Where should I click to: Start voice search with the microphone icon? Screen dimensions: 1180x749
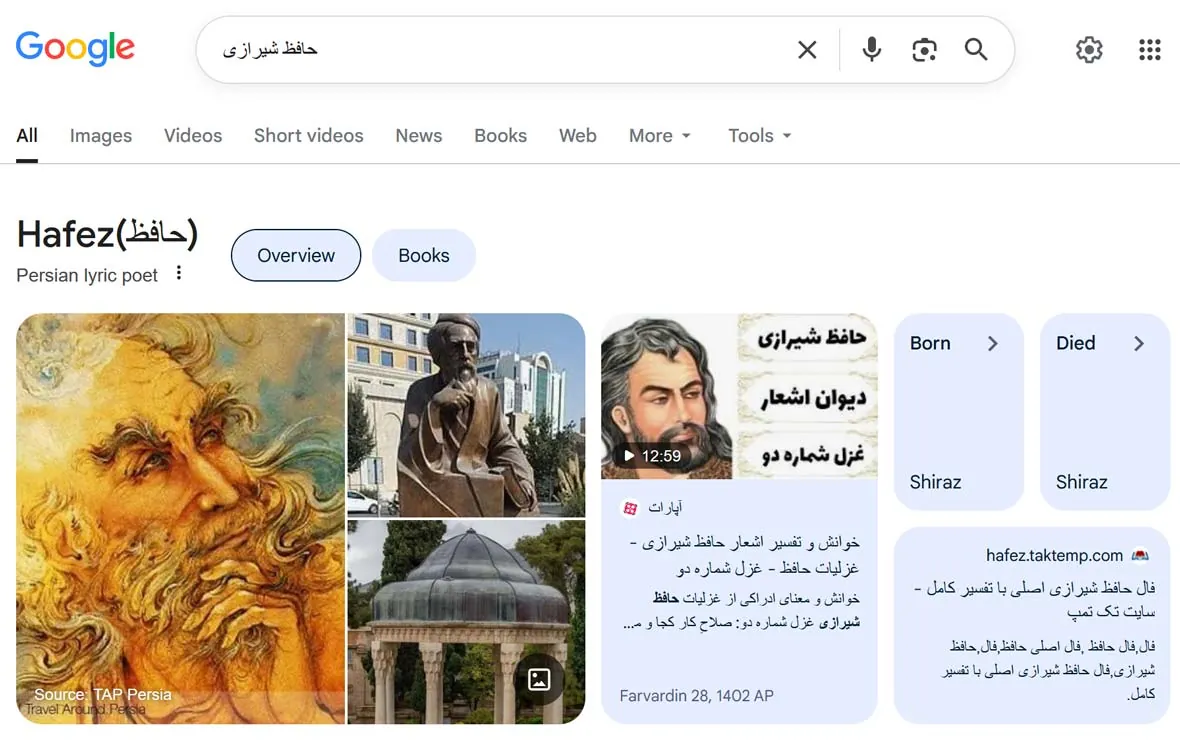pyautogui.click(x=871, y=50)
